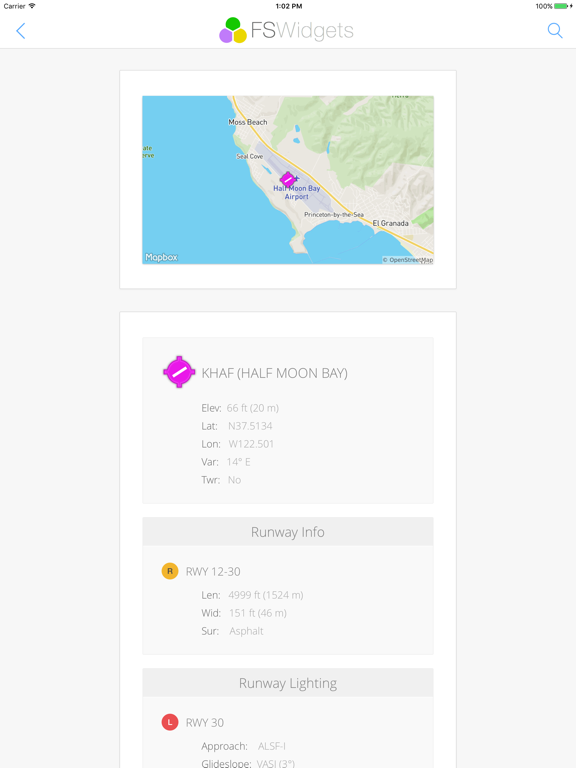This screenshot has width=576, height=768.
Task: Tap the red L lighting badge
Action: (169, 722)
